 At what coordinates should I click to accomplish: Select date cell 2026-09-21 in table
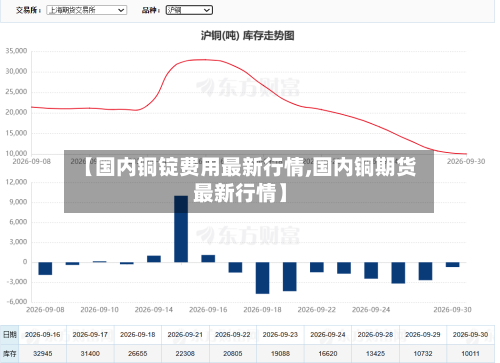coord(185,334)
